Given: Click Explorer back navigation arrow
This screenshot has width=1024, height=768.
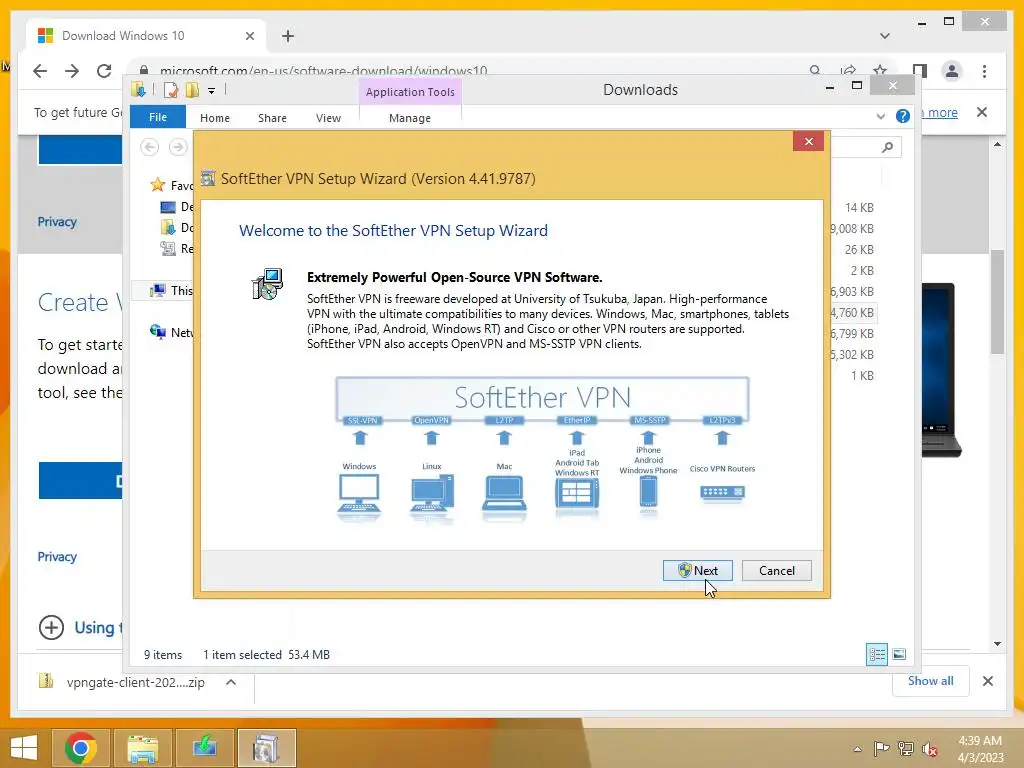Looking at the screenshot, I should pos(150,147).
